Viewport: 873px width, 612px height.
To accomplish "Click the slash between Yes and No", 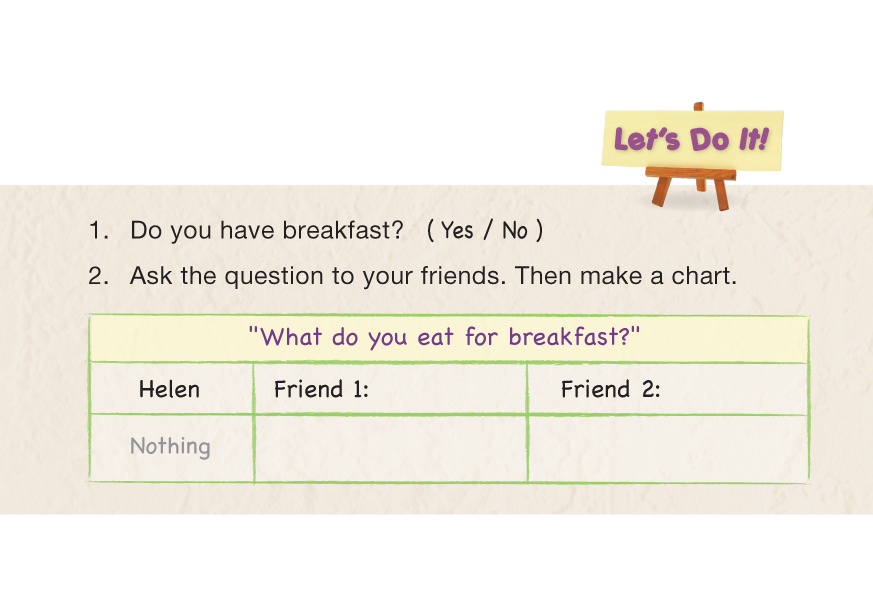I will pyautogui.click(x=487, y=230).
